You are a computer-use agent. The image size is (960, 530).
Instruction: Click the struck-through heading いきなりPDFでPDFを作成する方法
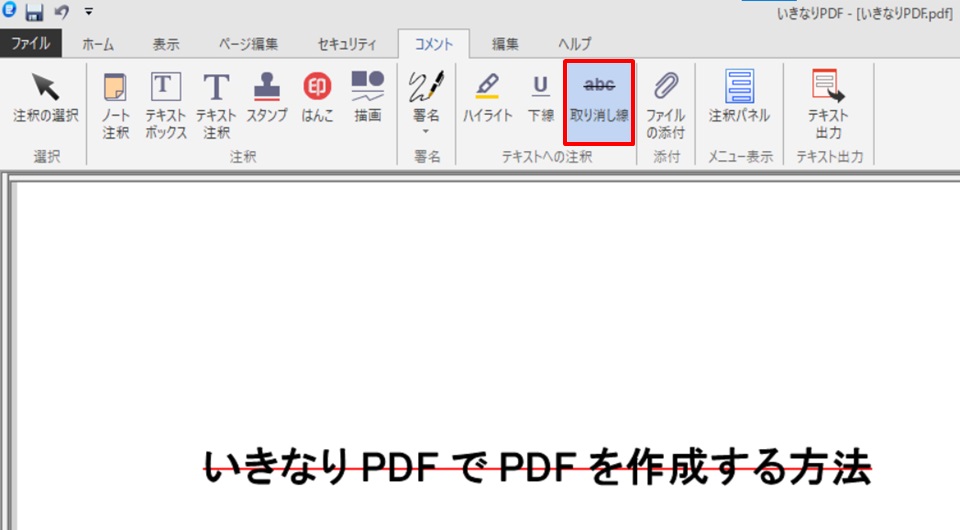538,466
